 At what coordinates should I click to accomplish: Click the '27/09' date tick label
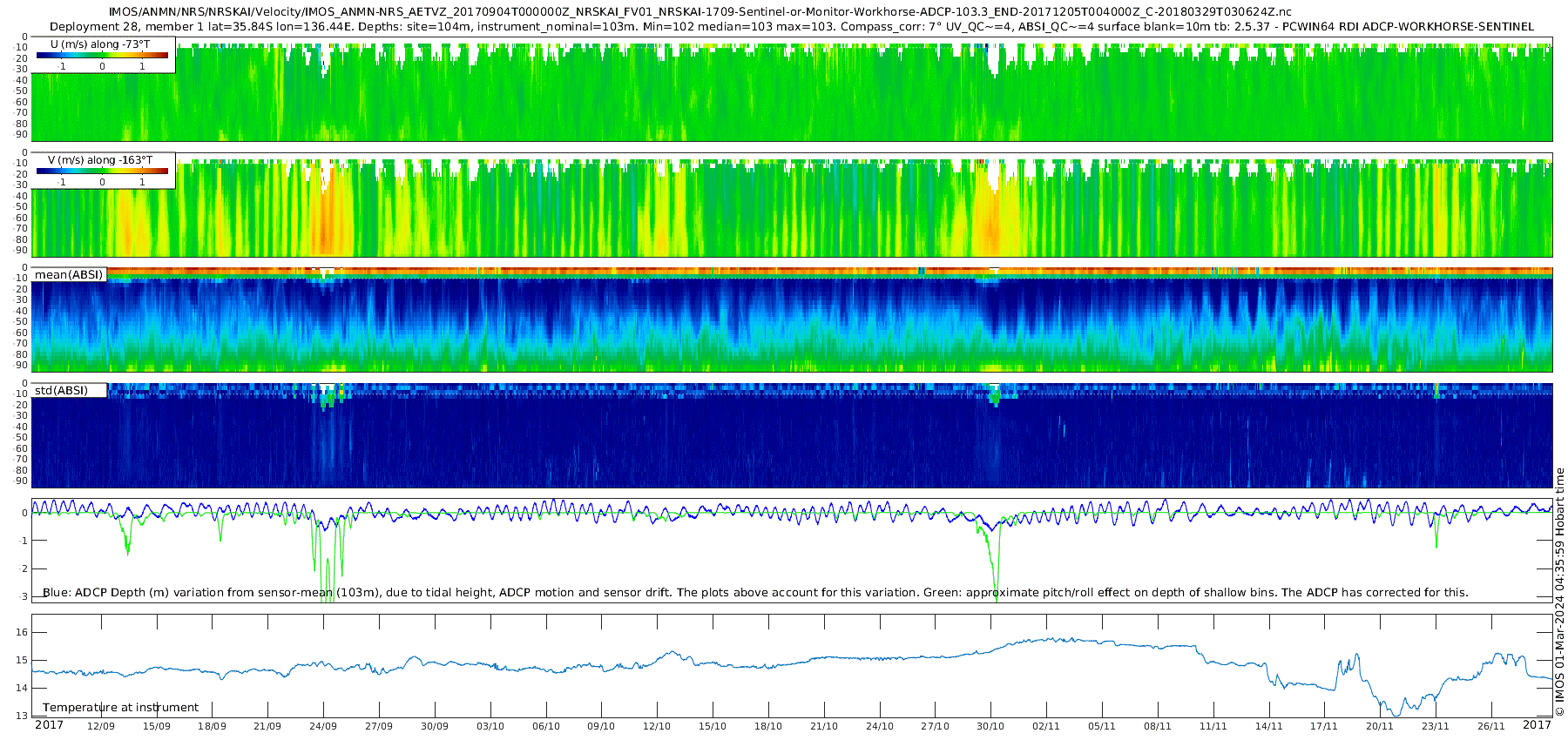(x=379, y=726)
